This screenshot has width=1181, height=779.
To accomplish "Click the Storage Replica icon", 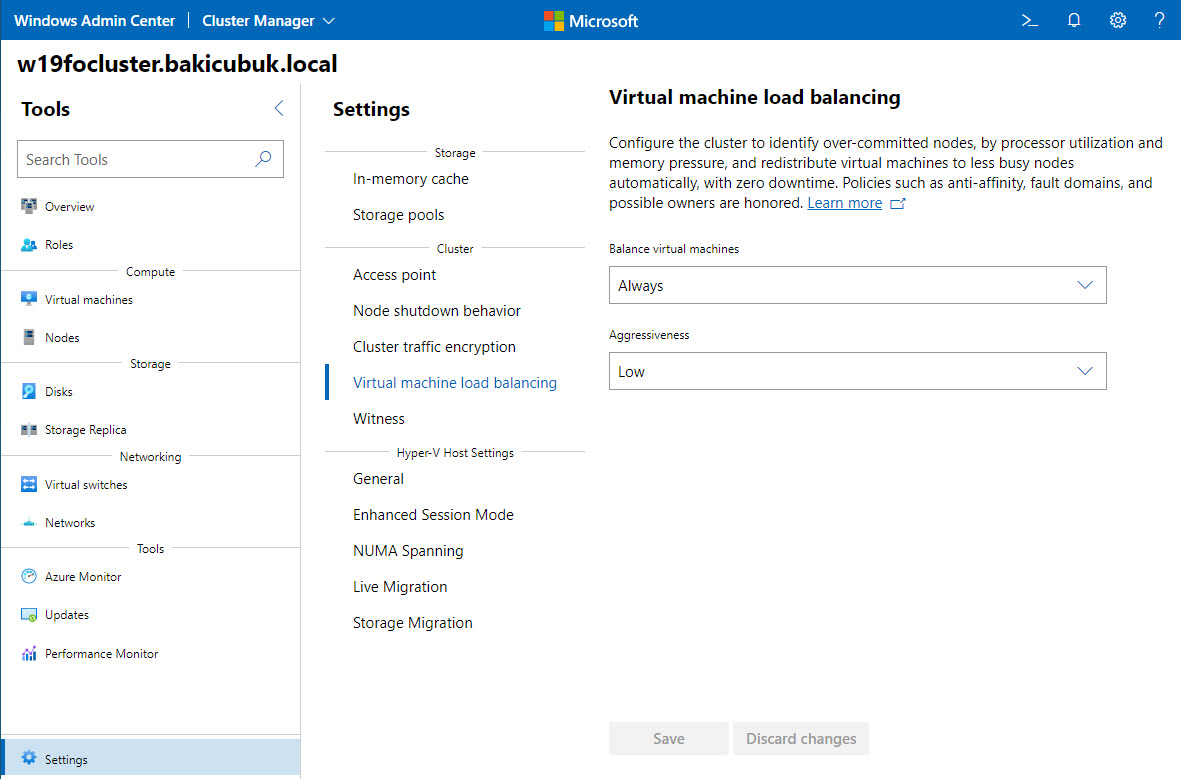I will click(x=29, y=430).
